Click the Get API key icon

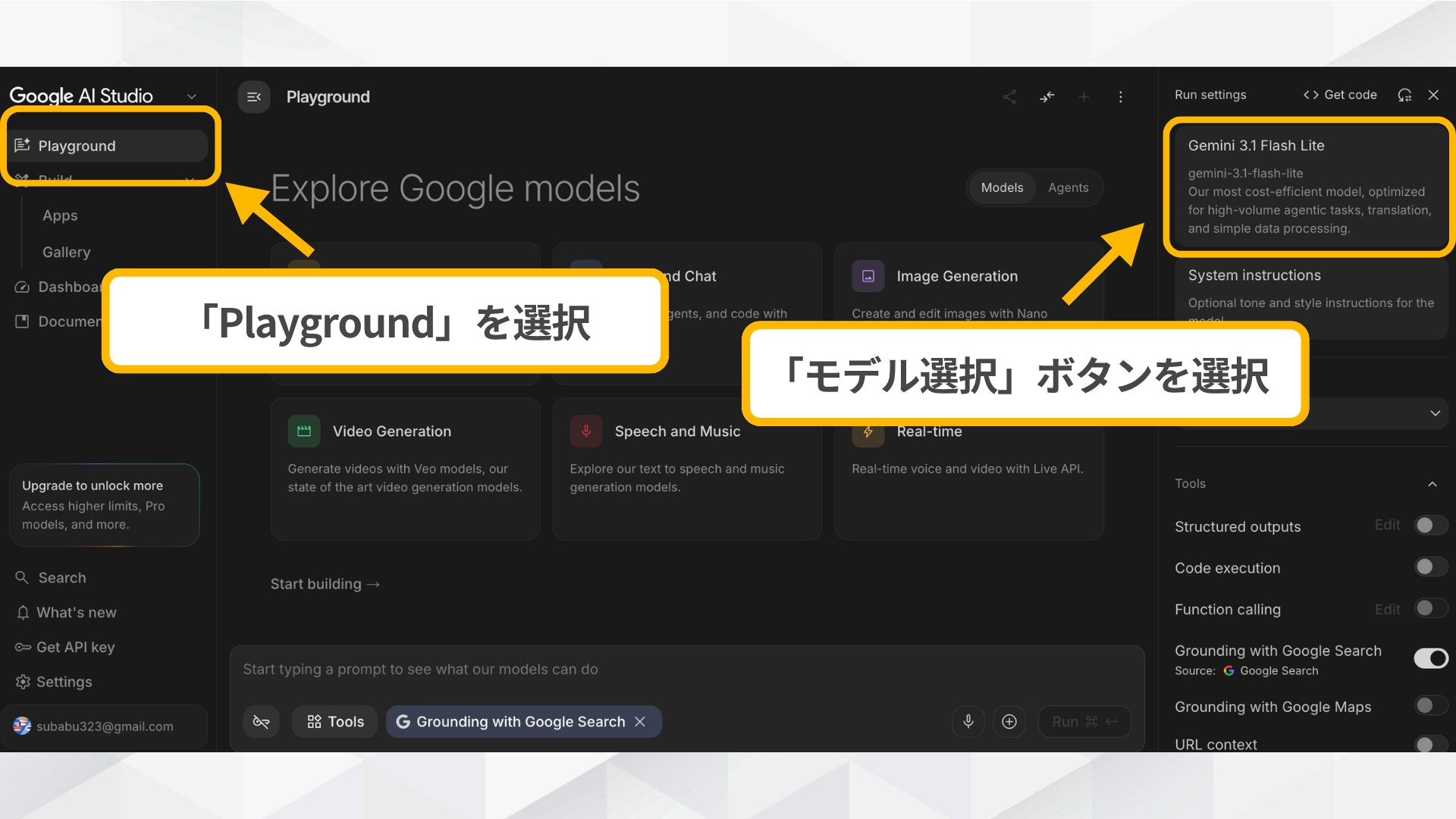point(23,647)
